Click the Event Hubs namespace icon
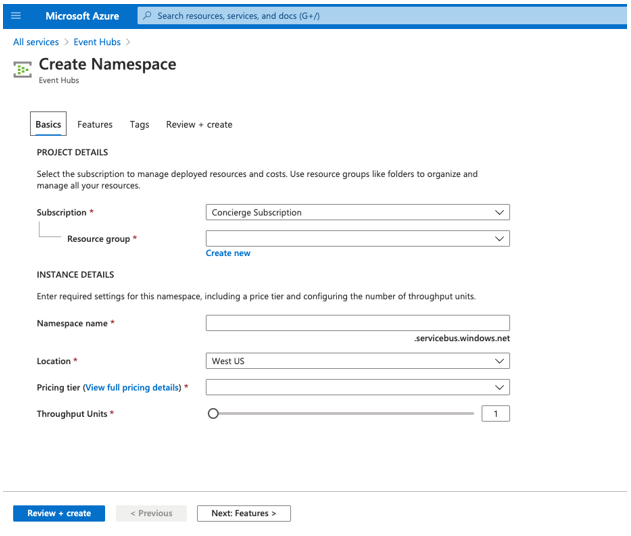Viewport: 631px width, 536px height. [x=22, y=69]
